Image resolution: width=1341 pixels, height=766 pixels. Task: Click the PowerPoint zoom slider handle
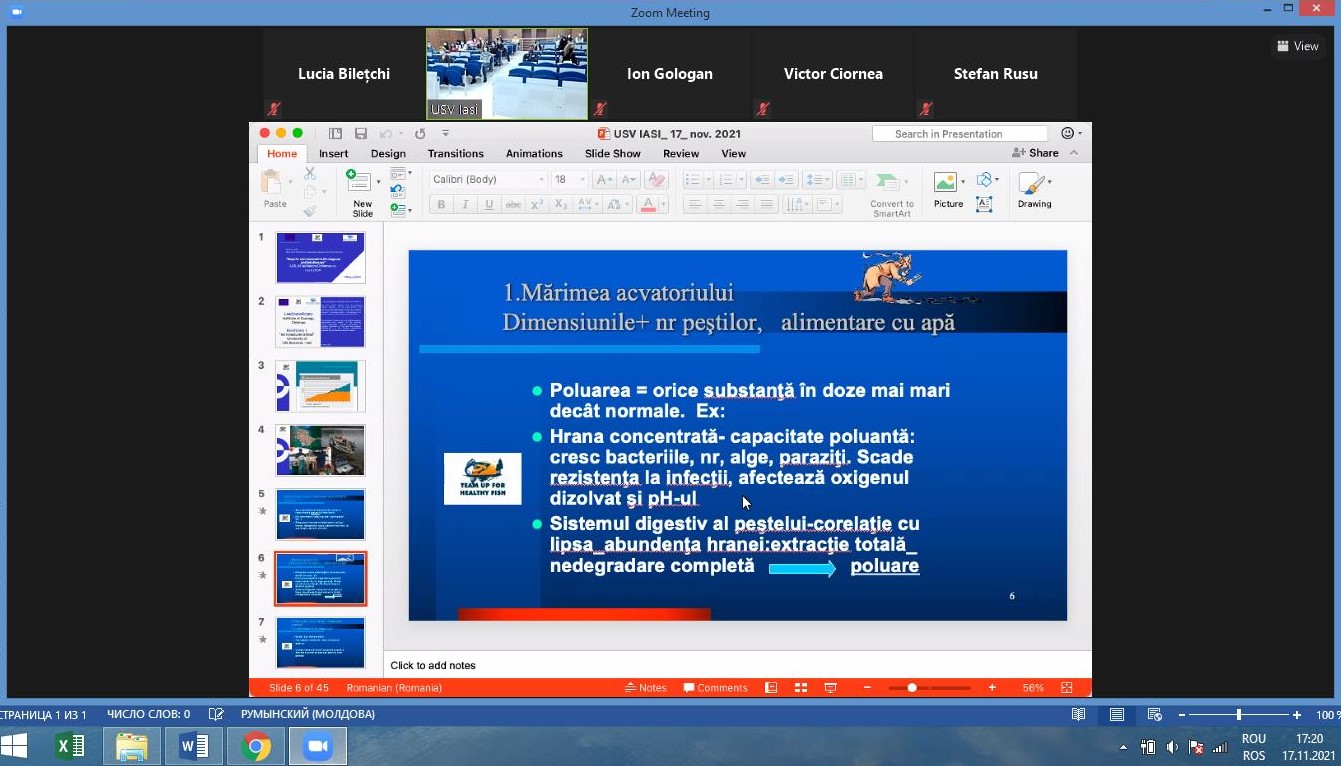[912, 688]
